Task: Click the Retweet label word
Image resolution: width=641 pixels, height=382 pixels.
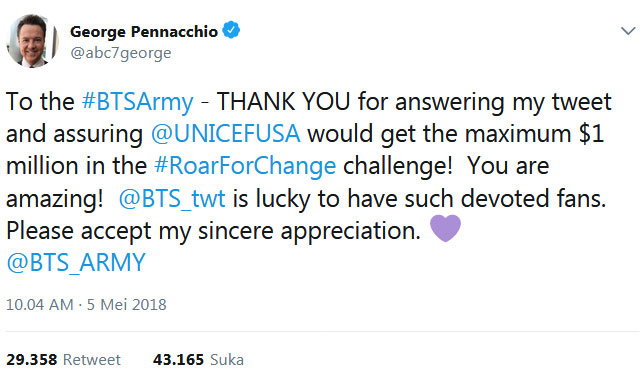Action: pyautogui.click(x=92, y=360)
